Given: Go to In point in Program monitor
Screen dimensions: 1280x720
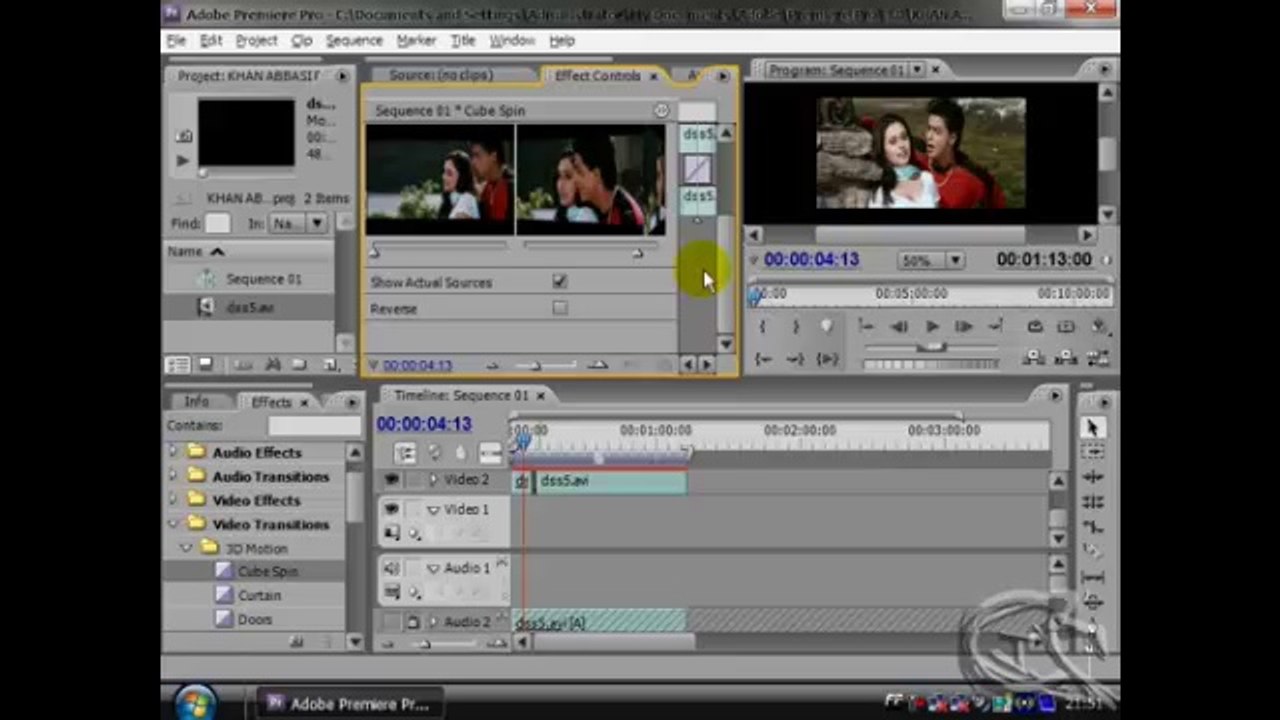Looking at the screenshot, I should [x=763, y=358].
